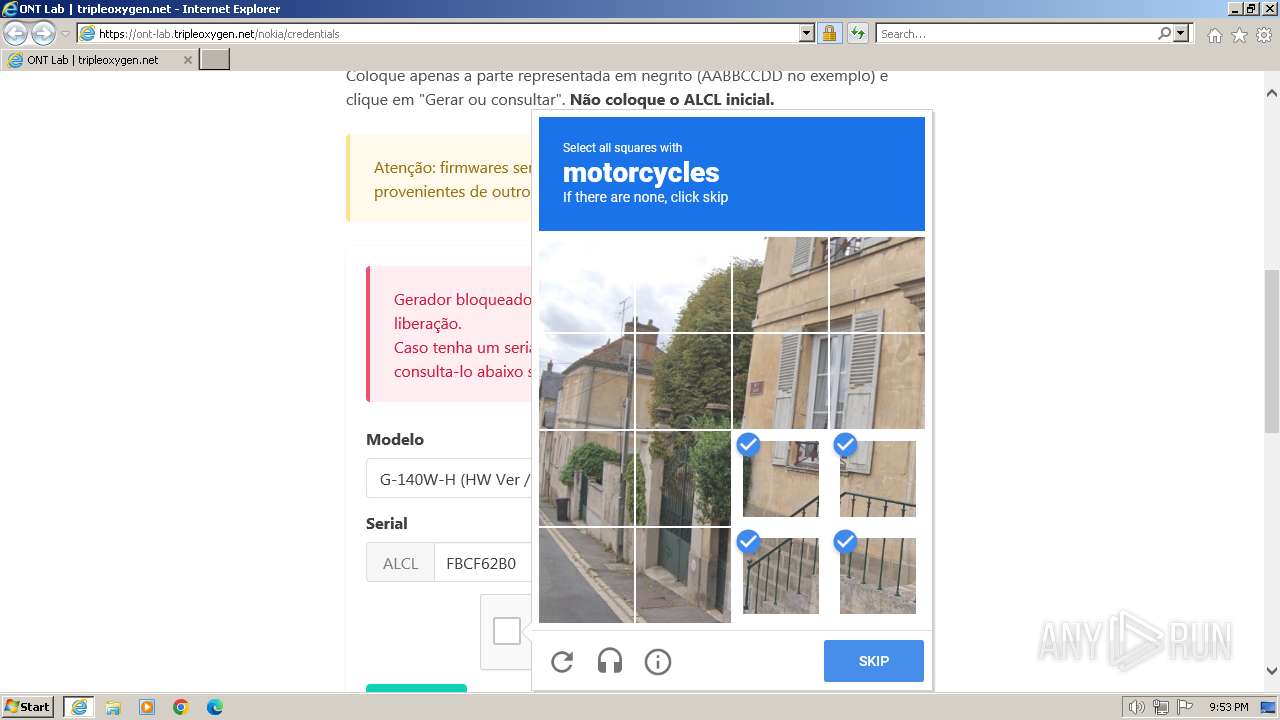The width and height of the screenshot is (1280, 720).
Task: Click the vertical scrollbar thumb
Action: (x=1272, y=351)
